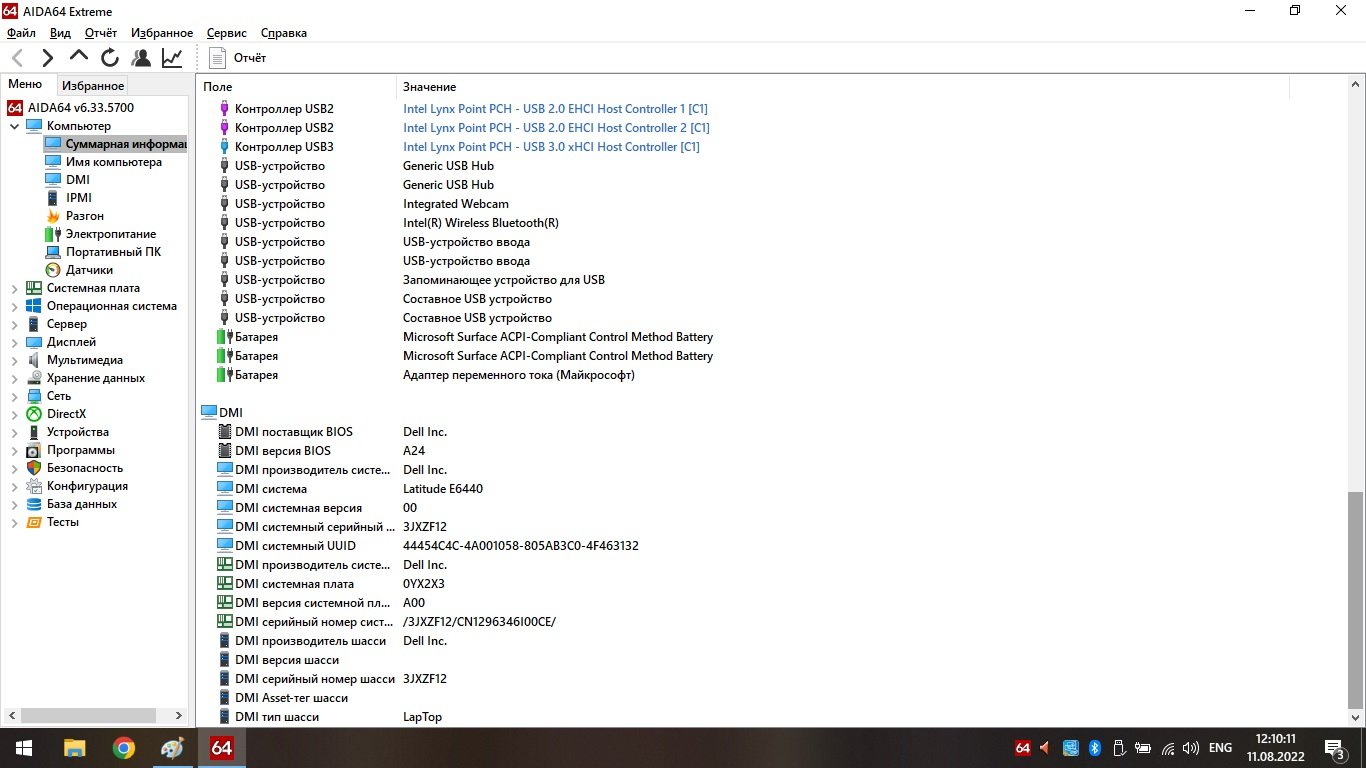
Task: Click the Датчики gauge icon
Action: pyautogui.click(x=53, y=270)
